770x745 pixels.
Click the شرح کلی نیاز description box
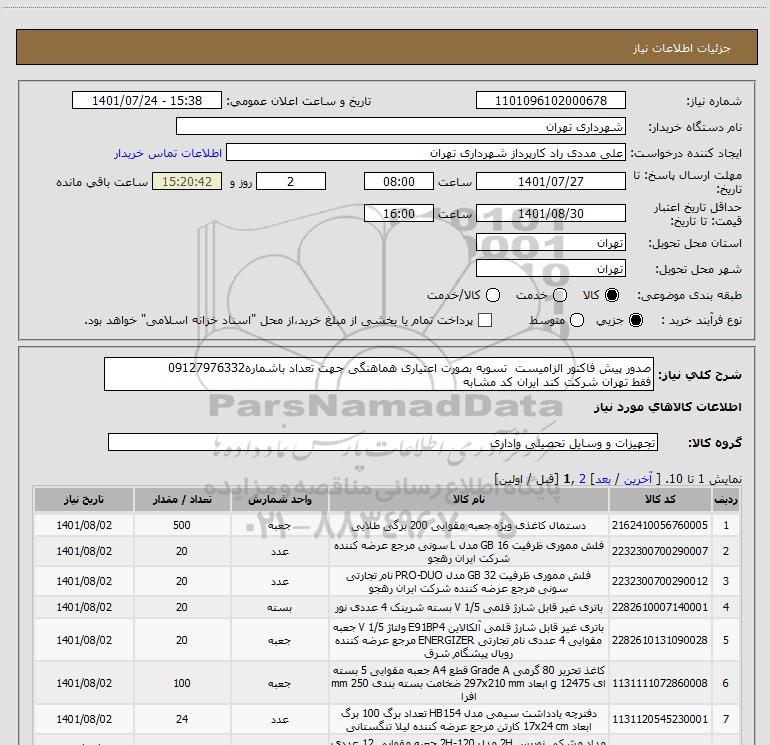coord(379,374)
